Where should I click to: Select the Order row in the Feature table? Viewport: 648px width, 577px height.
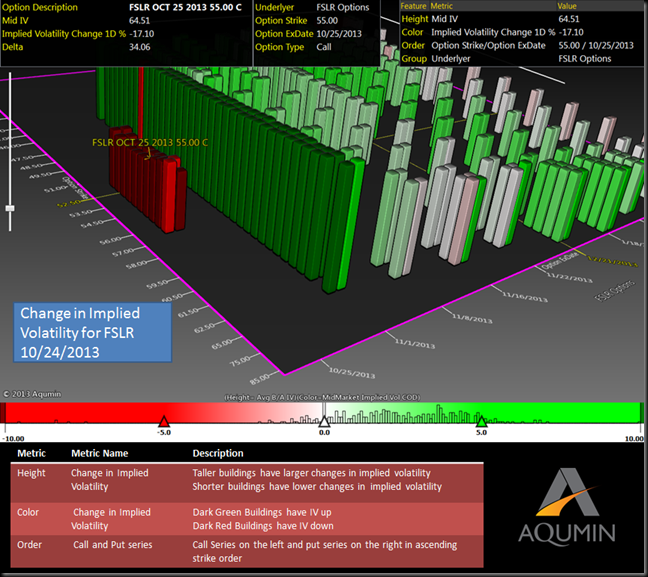522,45
